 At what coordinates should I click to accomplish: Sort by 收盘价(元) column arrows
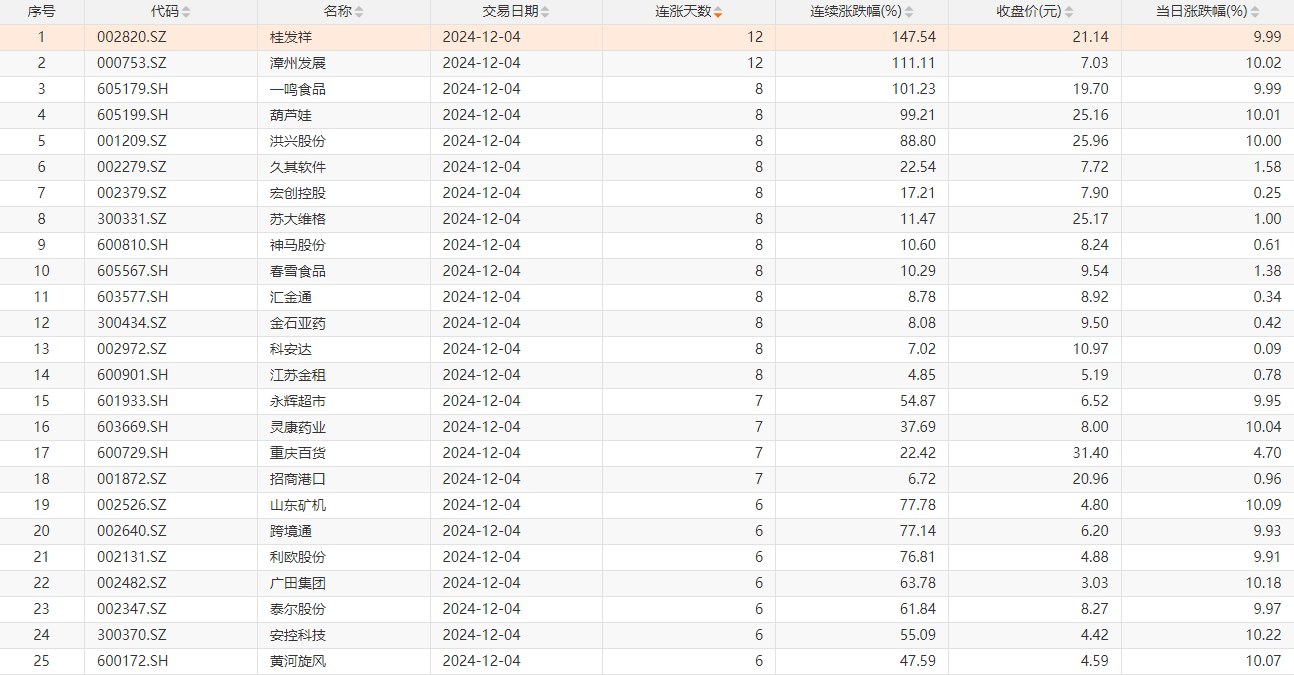pyautogui.click(x=1068, y=12)
